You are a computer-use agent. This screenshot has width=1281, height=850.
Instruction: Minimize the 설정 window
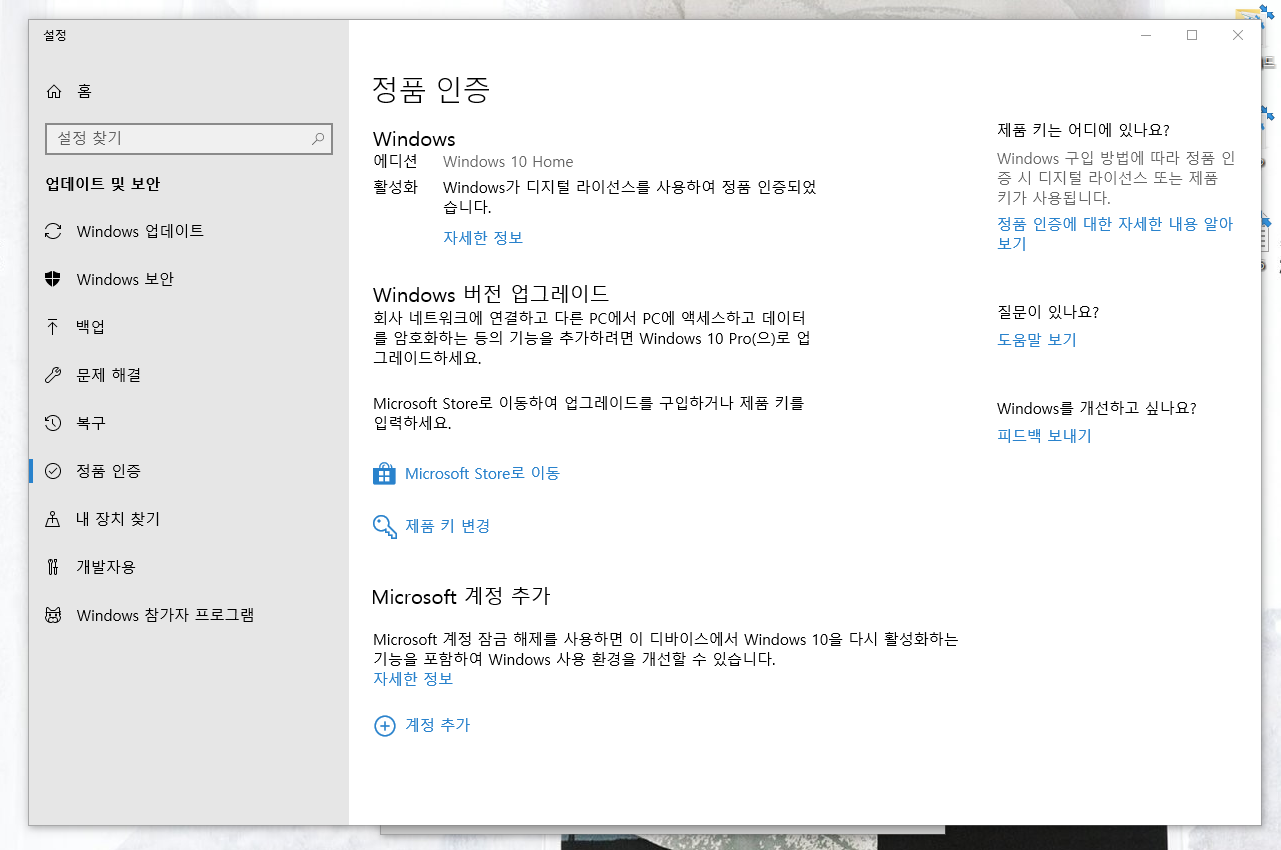pyautogui.click(x=1146, y=35)
